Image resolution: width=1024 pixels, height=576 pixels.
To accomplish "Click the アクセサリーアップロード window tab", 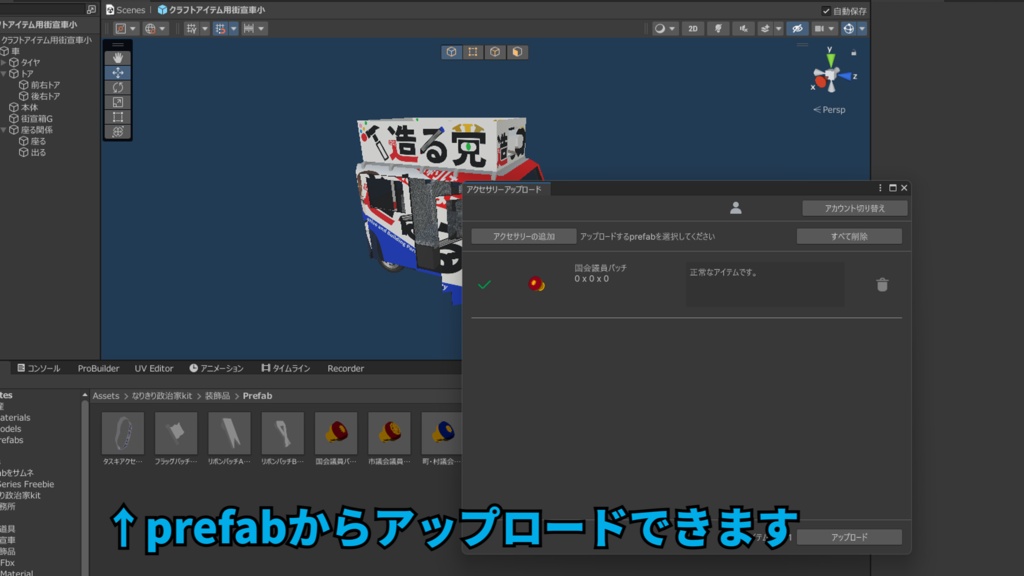I will (x=504, y=189).
